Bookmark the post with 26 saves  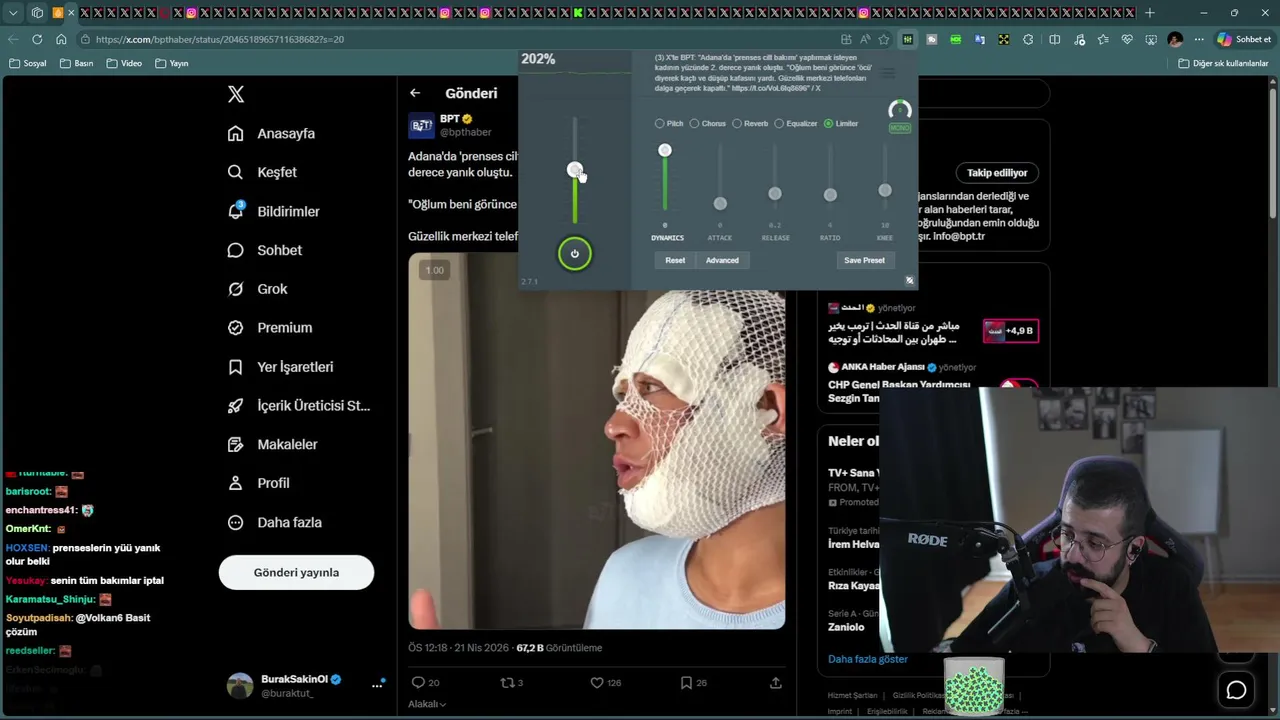686,683
